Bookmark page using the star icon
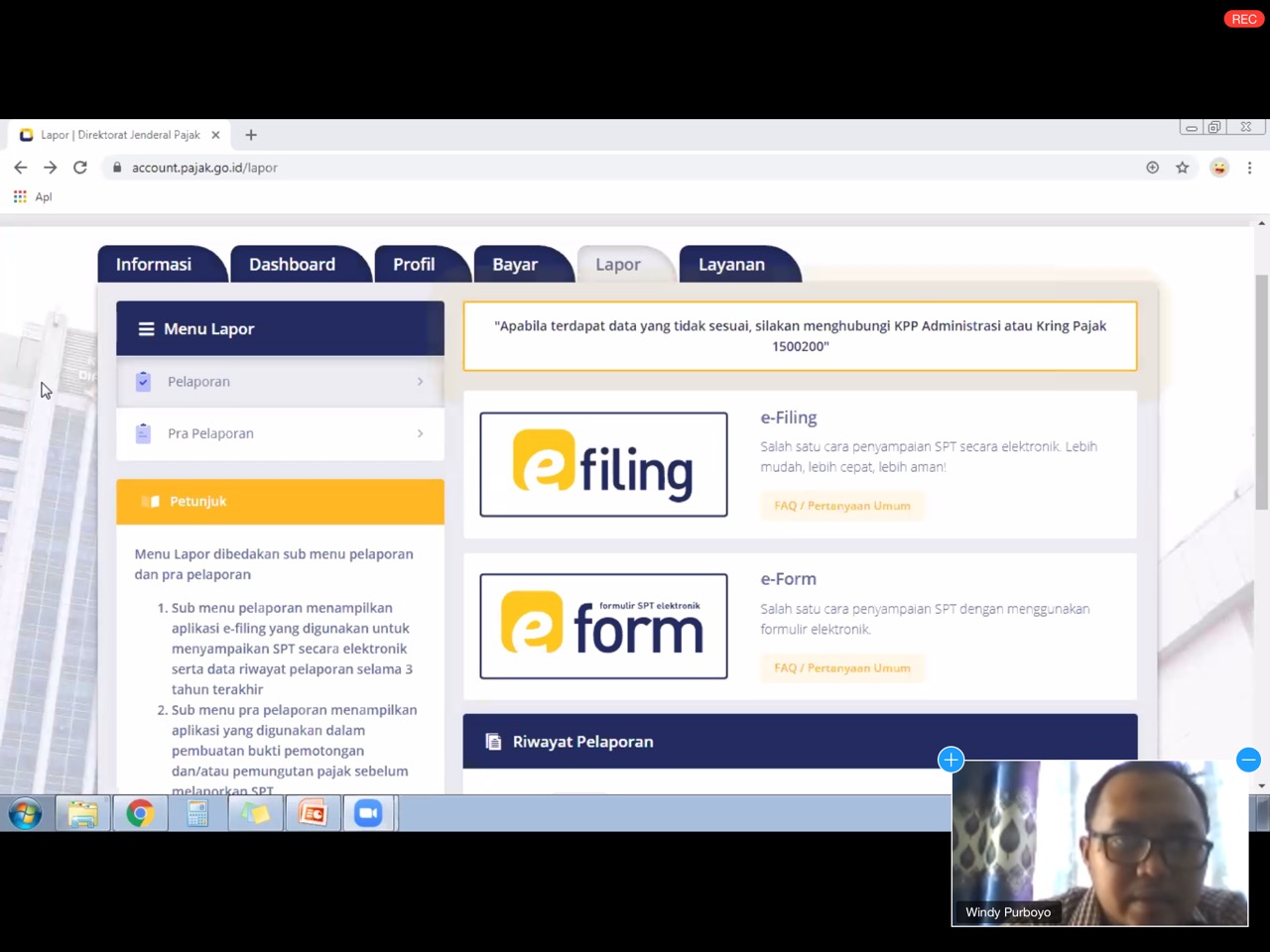 (x=1182, y=168)
